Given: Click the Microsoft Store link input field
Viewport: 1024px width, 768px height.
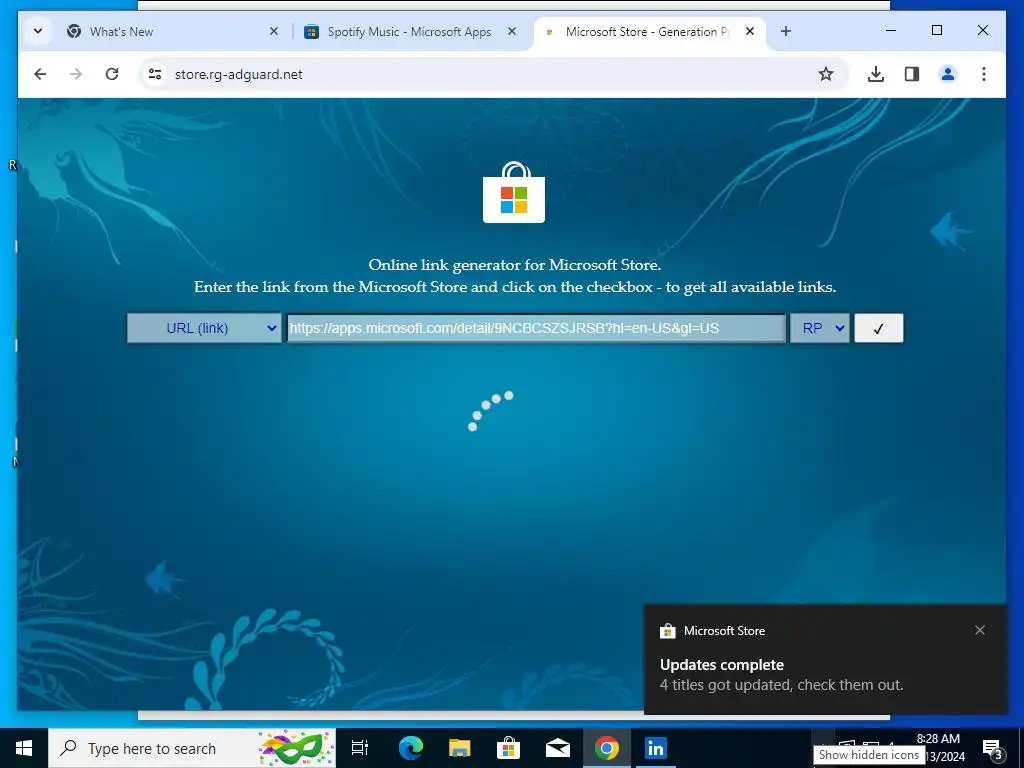Looking at the screenshot, I should 536,328.
